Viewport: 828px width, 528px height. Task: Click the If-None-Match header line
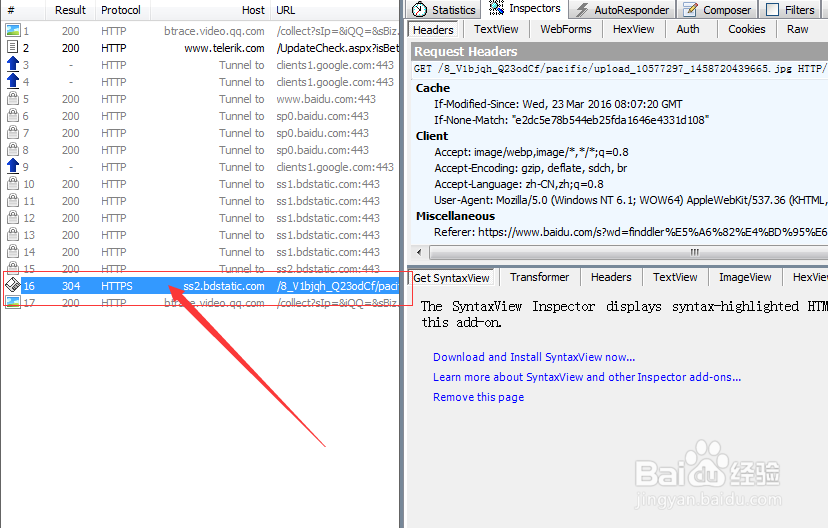pos(571,120)
